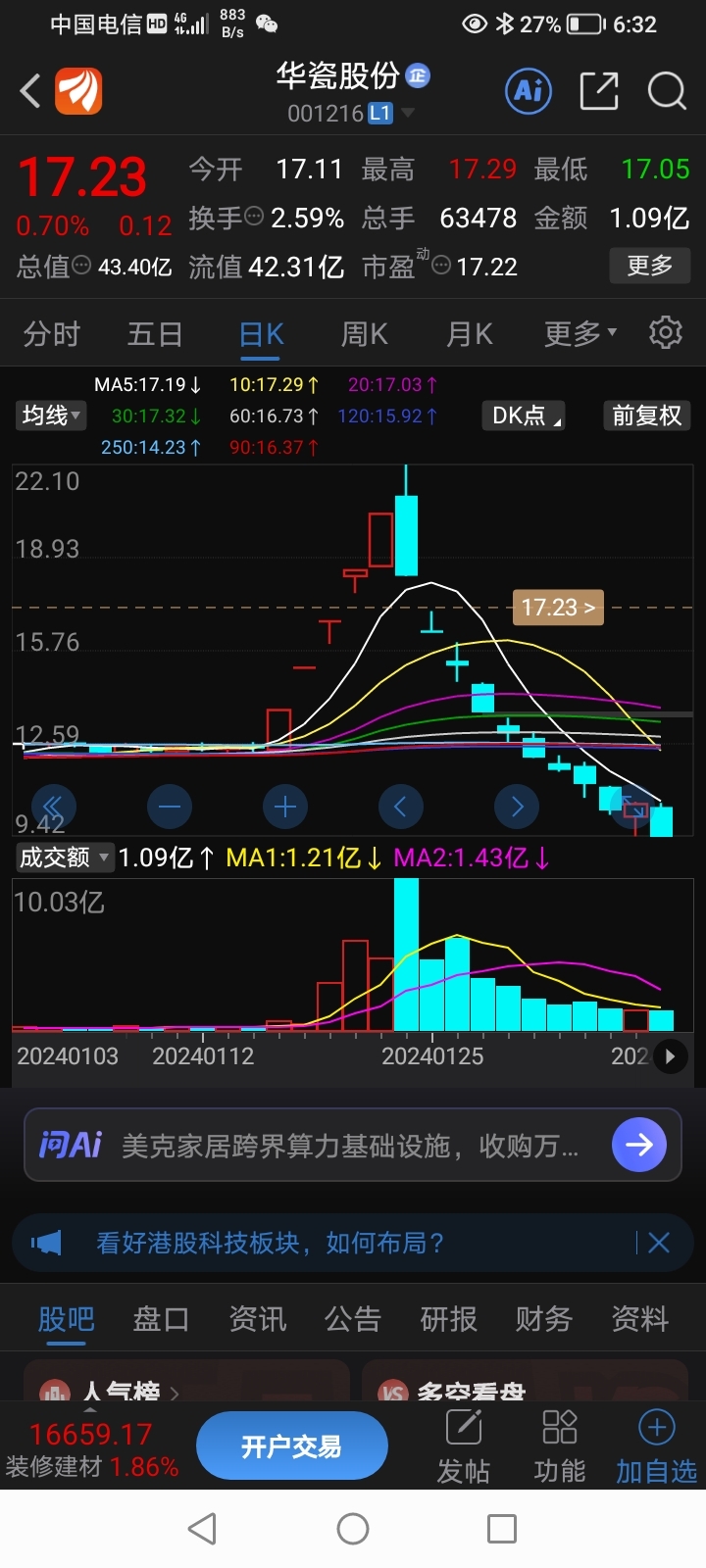The height and width of the screenshot is (1568, 706).
Task: Switch to 盘口 section tab
Action: click(x=161, y=1319)
